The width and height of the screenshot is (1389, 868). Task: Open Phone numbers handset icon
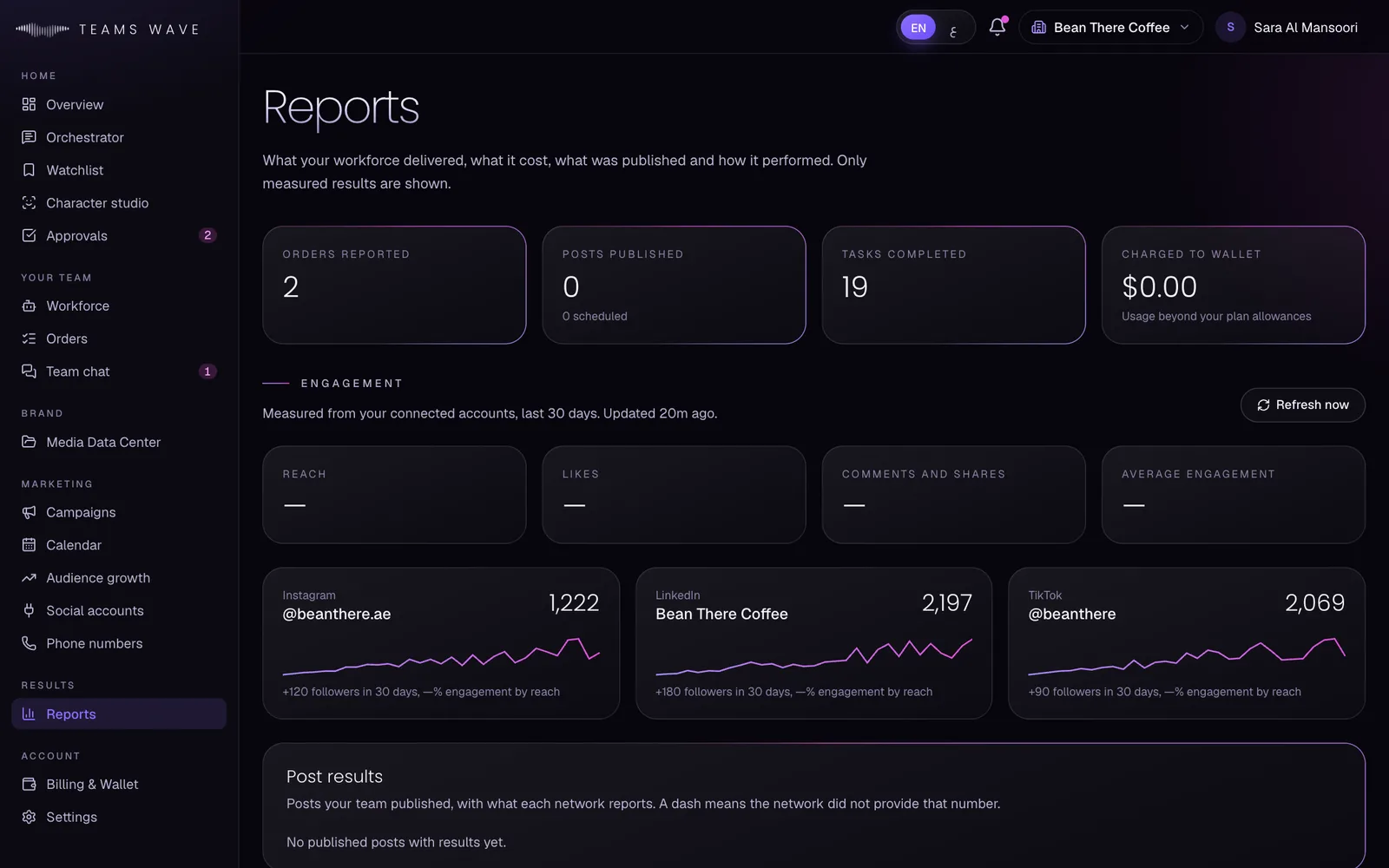(29, 643)
